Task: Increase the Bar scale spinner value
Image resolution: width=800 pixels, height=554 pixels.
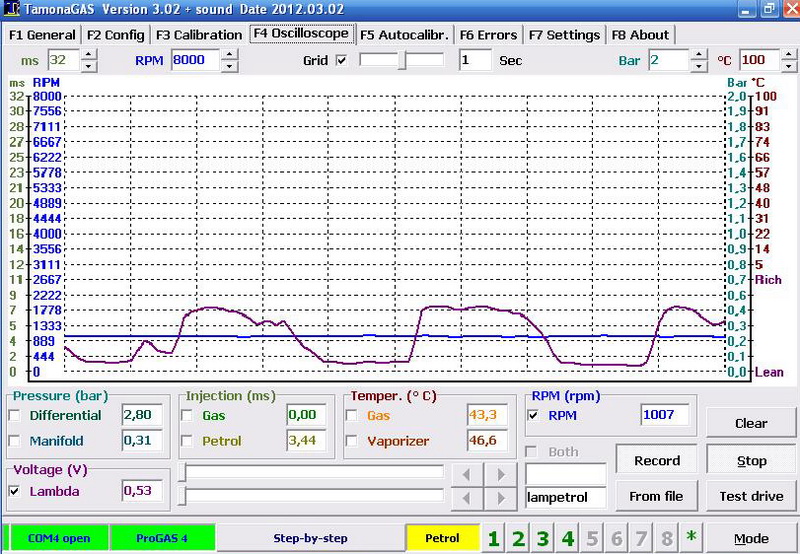Action: (x=698, y=55)
